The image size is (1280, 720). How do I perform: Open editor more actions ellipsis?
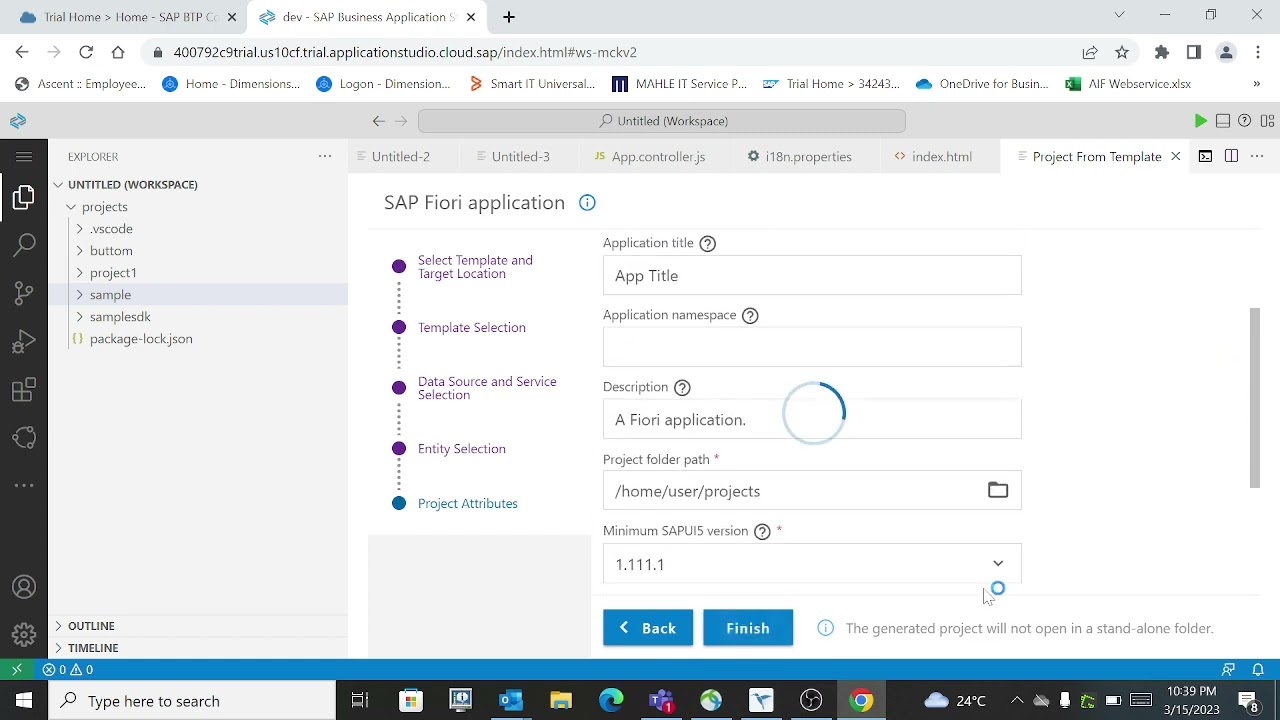pyautogui.click(x=1257, y=156)
